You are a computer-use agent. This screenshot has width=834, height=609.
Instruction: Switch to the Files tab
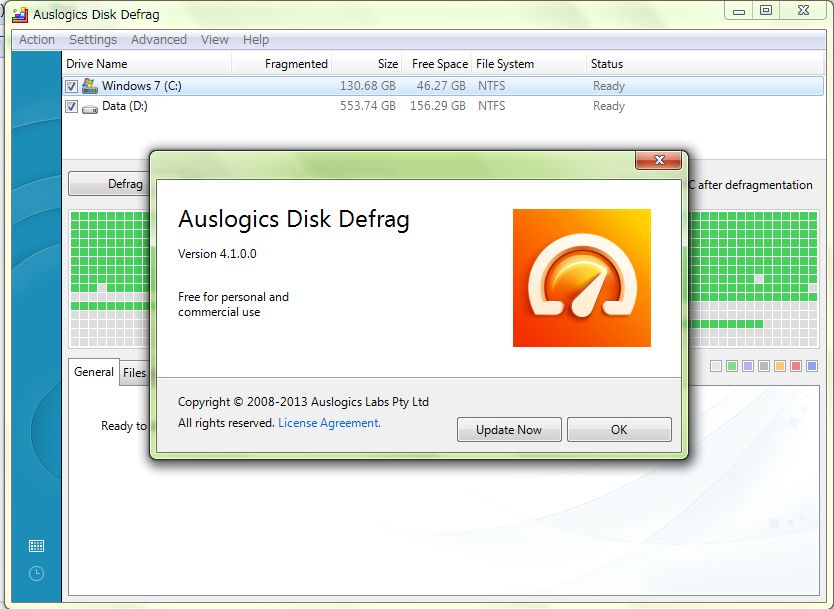tap(135, 373)
